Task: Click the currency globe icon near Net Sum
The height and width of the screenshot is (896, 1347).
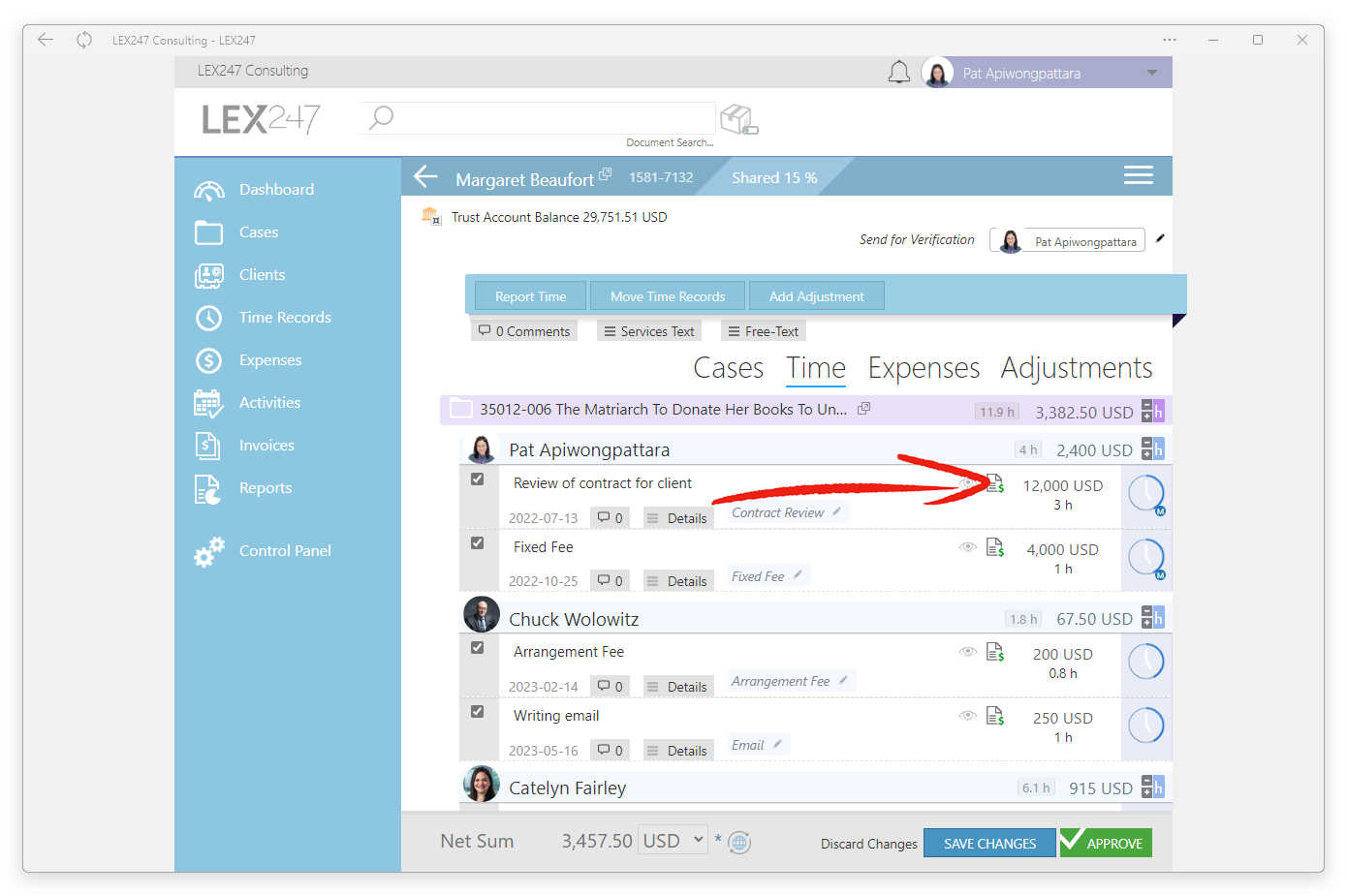Action: point(739,843)
